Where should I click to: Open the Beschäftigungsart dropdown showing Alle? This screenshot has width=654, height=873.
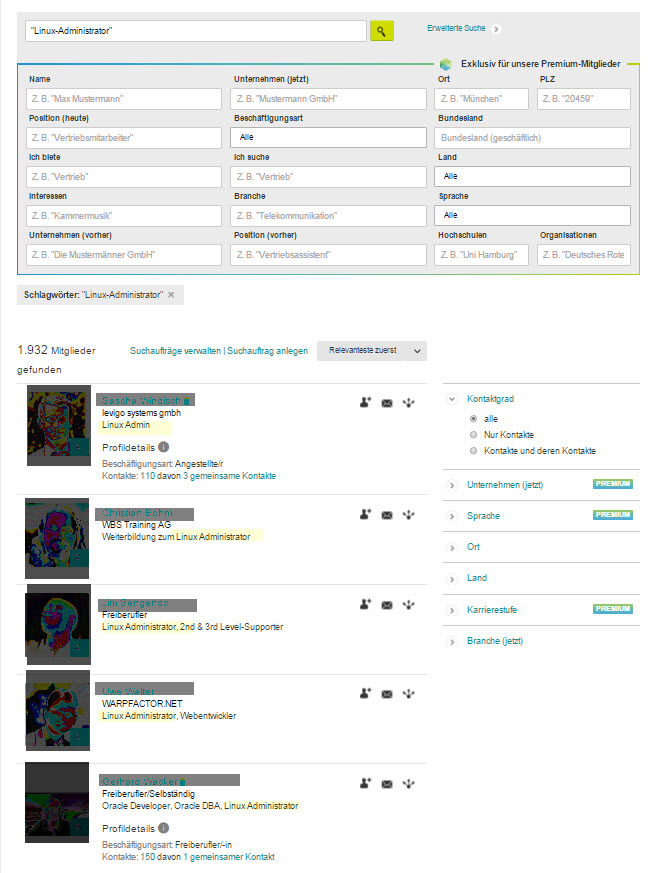[328, 138]
